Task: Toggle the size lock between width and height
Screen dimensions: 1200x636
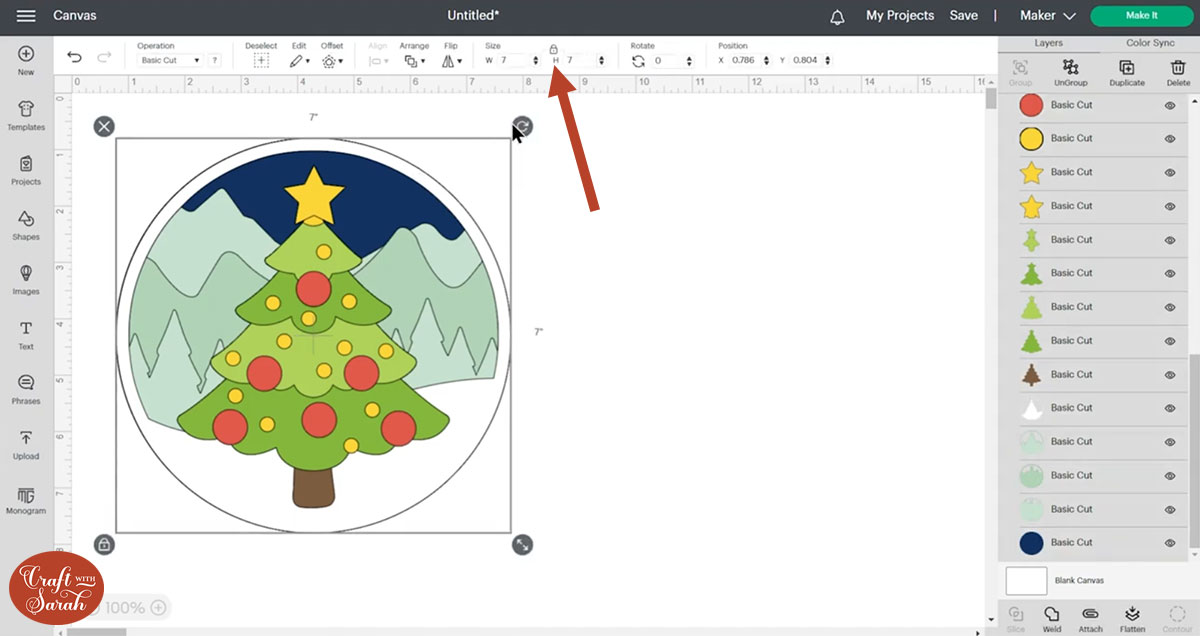Action: (x=553, y=48)
